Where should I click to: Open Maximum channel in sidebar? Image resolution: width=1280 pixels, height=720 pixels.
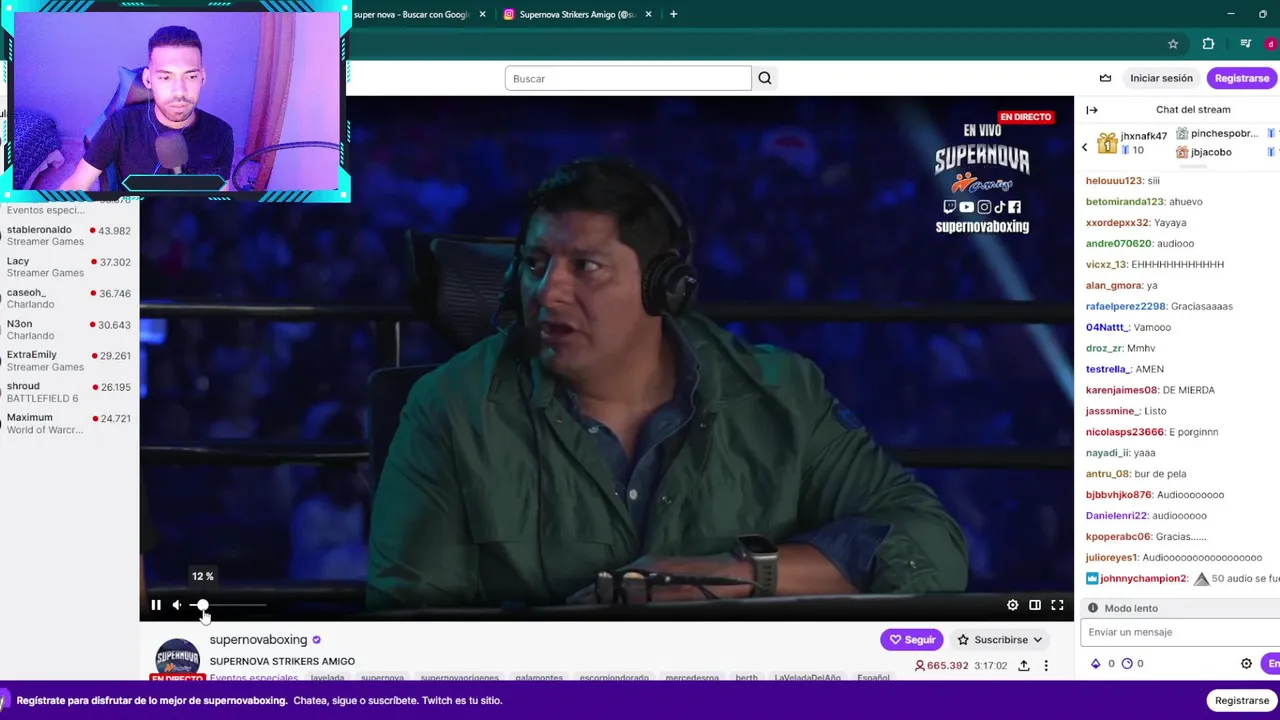point(68,423)
